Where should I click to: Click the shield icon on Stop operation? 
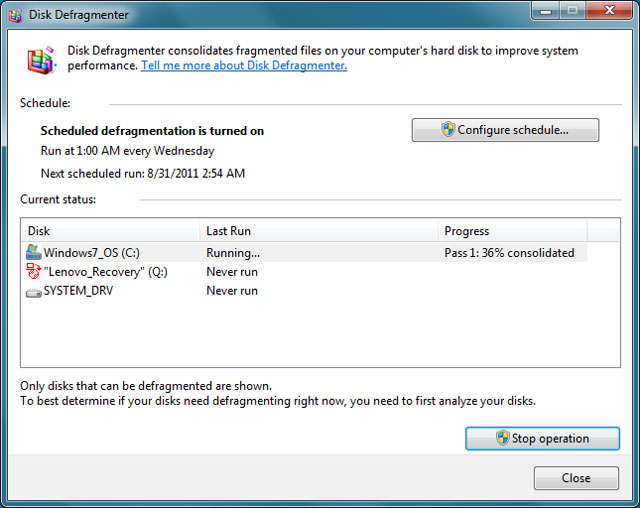click(503, 438)
